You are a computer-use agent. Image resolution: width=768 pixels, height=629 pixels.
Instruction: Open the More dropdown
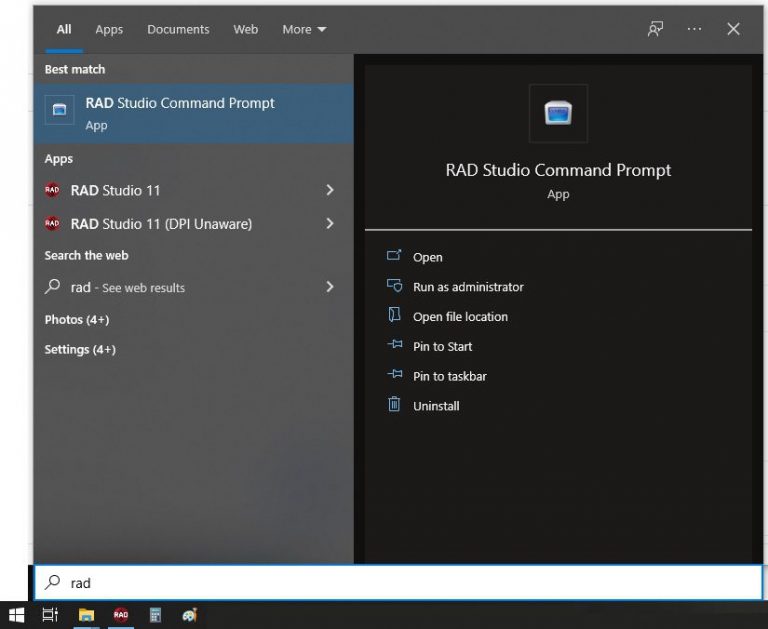(304, 29)
